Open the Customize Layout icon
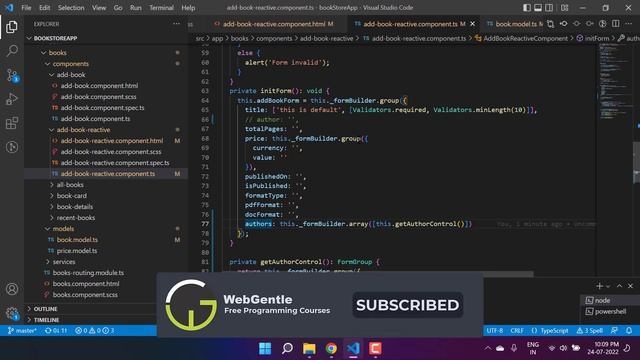The image size is (640, 360). 564,8
